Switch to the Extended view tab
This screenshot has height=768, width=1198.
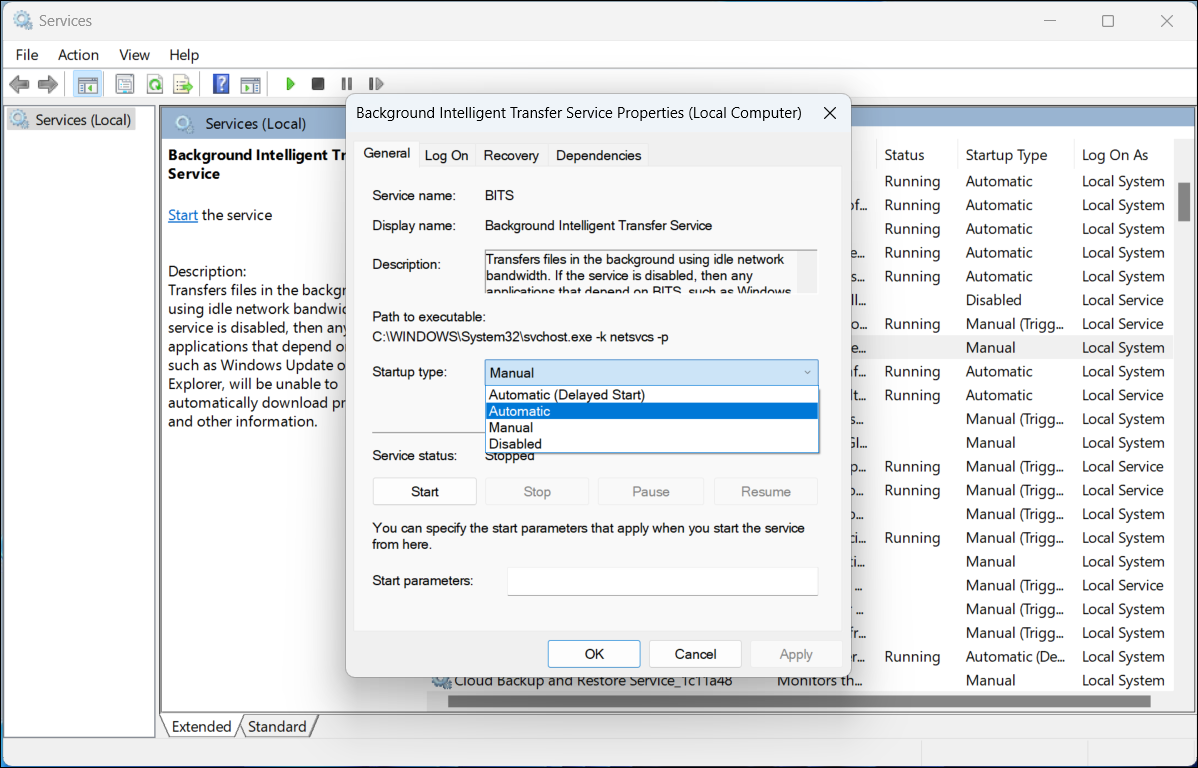click(x=202, y=726)
